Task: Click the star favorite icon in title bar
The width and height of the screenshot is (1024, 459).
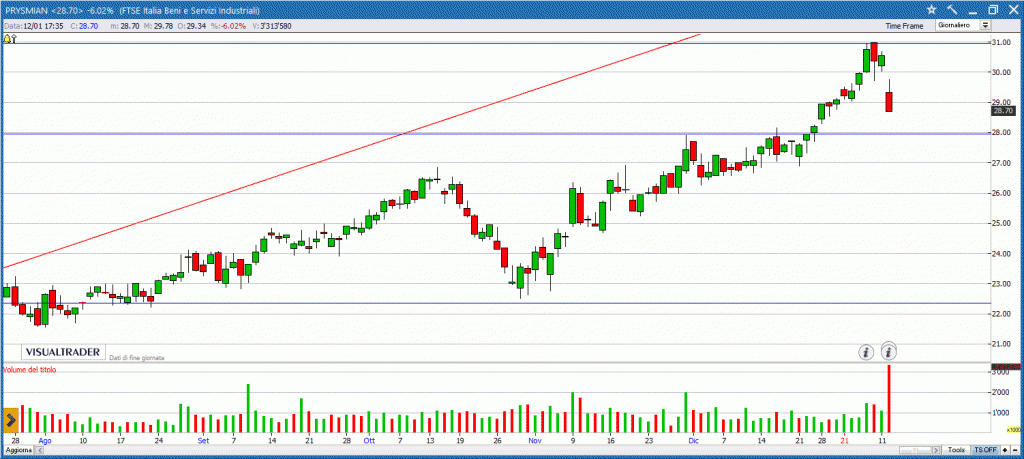Action: pyautogui.click(x=932, y=10)
